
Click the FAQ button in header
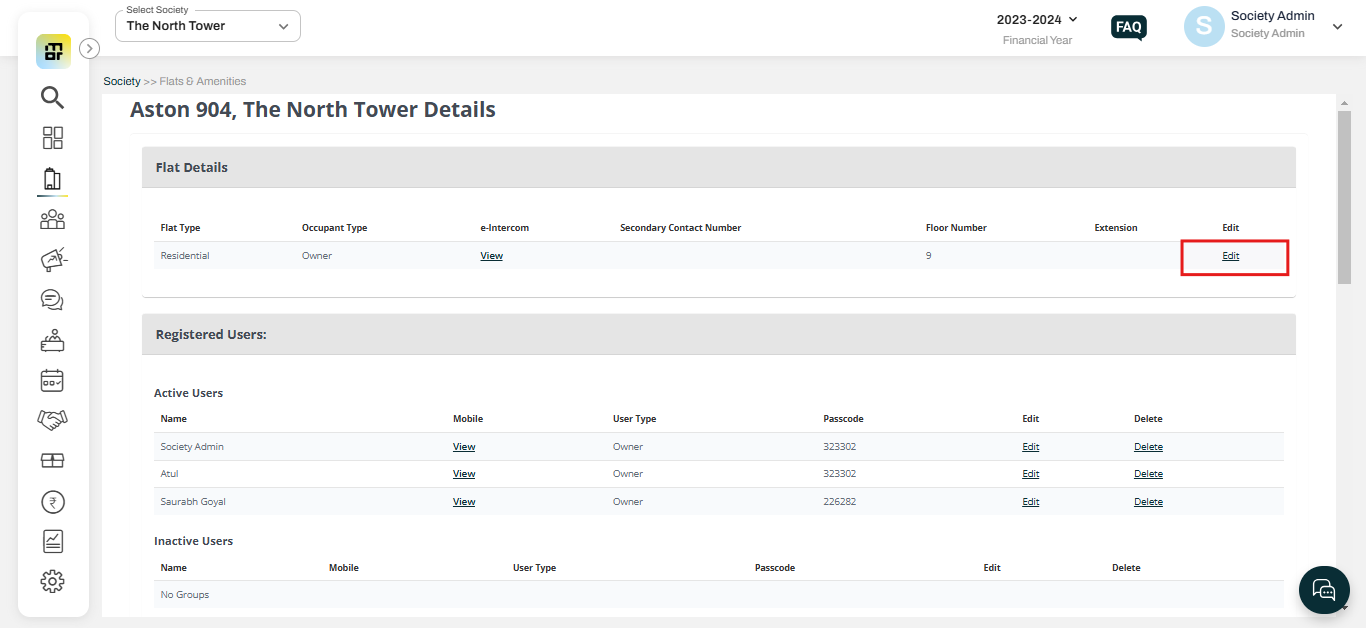coord(1129,27)
